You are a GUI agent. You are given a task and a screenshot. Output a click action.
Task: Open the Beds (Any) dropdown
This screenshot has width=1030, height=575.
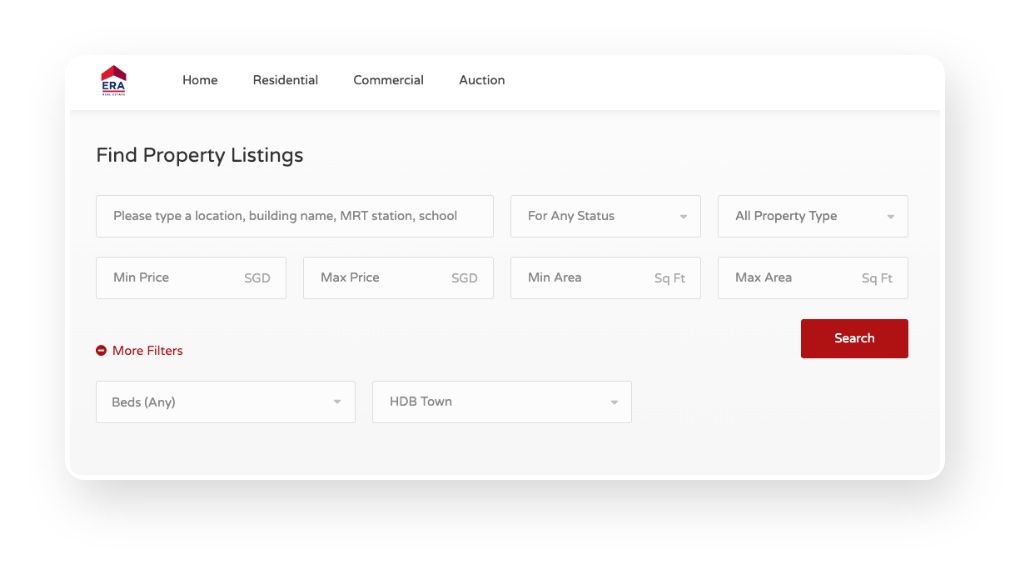pyautogui.click(x=225, y=402)
